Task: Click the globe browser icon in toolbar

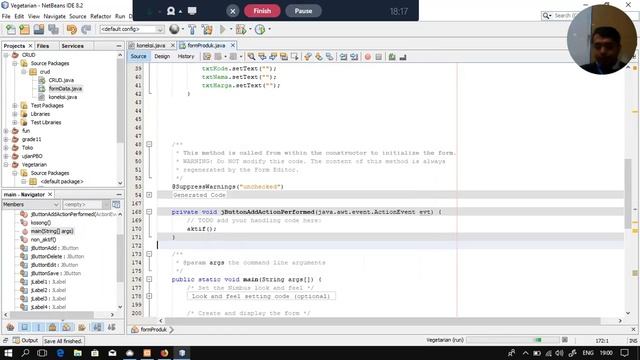Action: tap(174, 29)
